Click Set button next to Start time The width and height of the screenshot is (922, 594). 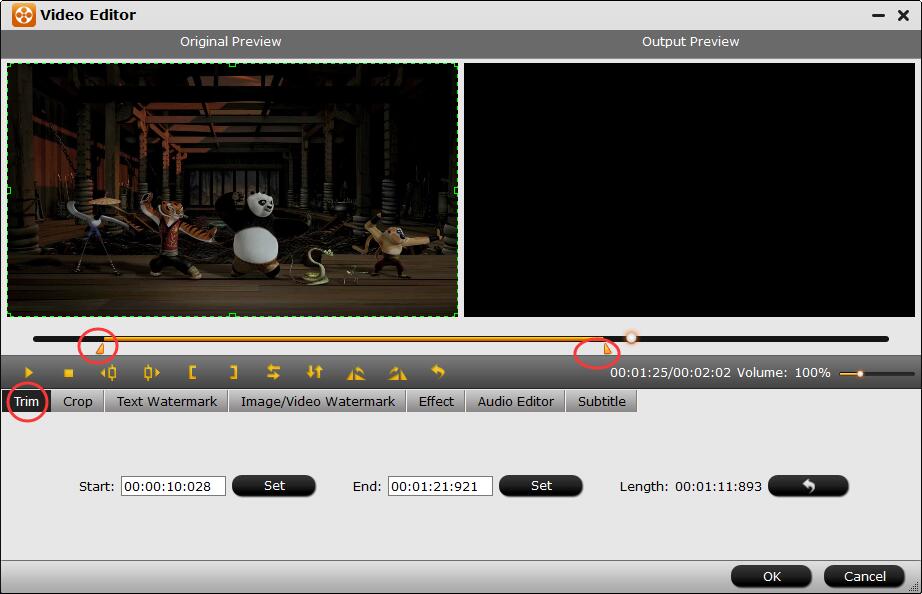(x=274, y=486)
